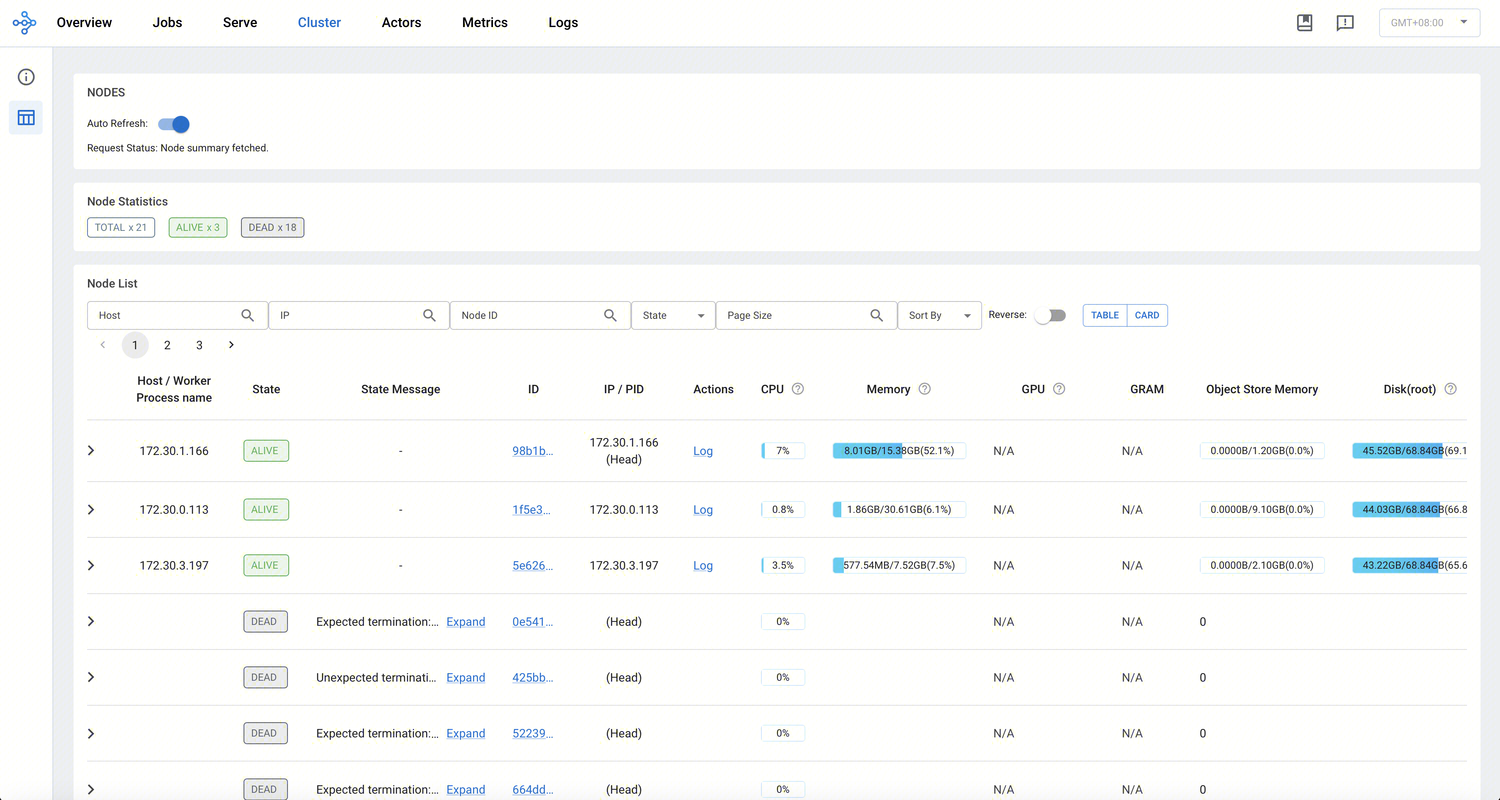Click the Page Size search magnifier icon

click(x=877, y=315)
